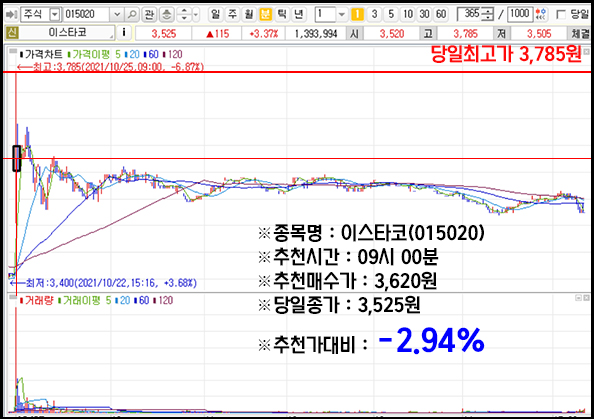Click the 체결 button
This screenshot has width=594, height=419.
580,34
